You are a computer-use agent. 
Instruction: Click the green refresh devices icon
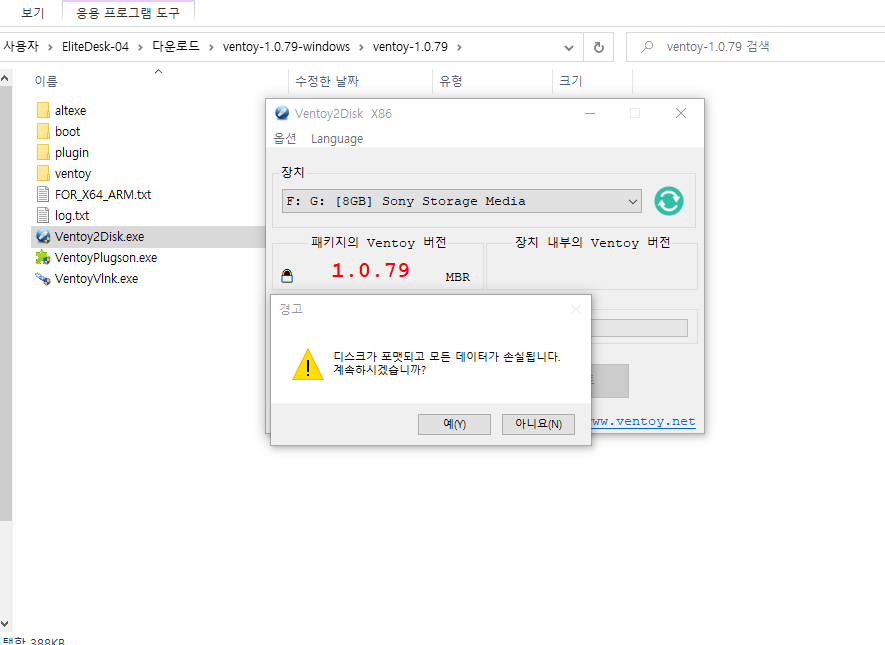tap(669, 201)
